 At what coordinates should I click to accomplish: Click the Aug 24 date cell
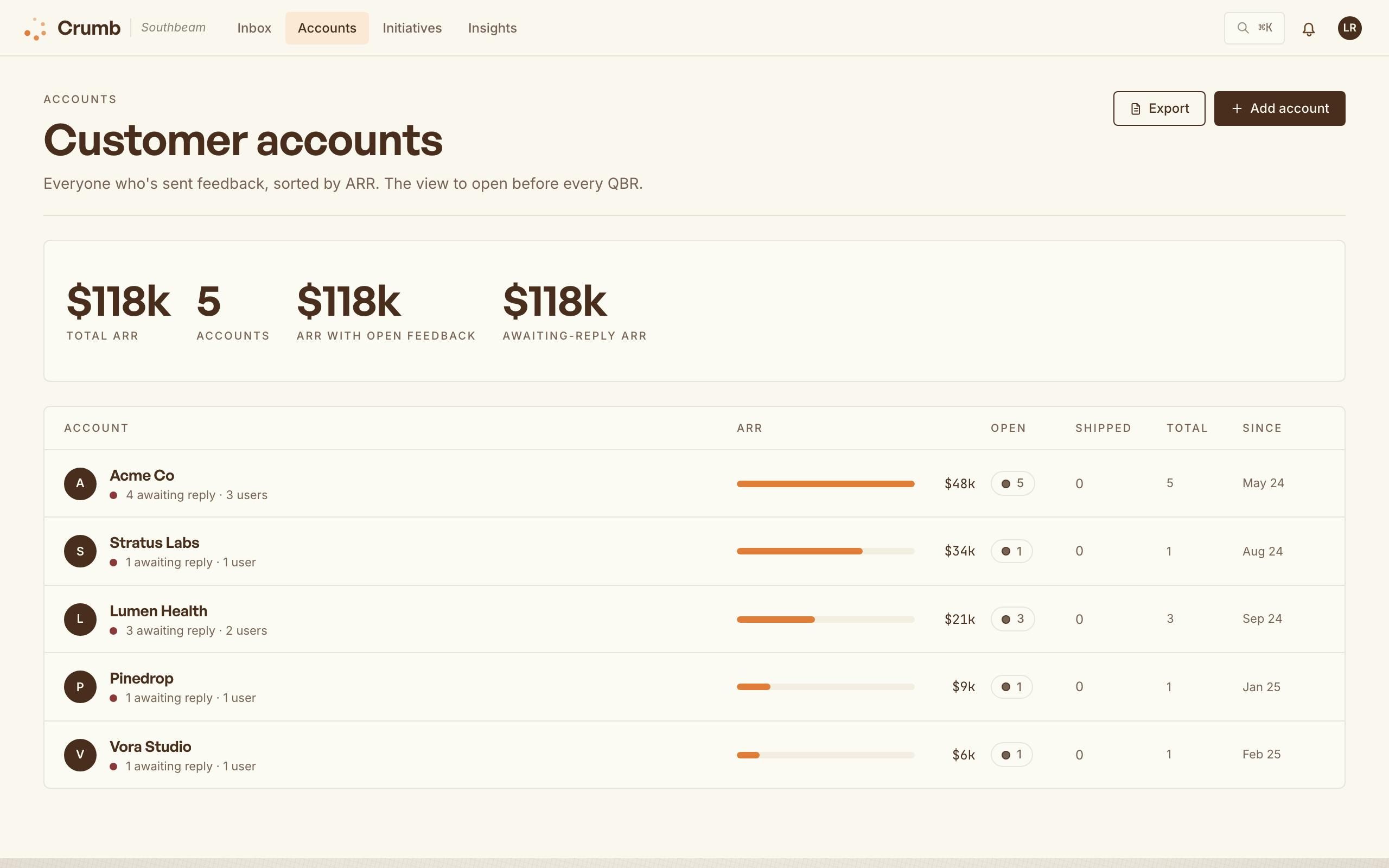pyautogui.click(x=1262, y=551)
